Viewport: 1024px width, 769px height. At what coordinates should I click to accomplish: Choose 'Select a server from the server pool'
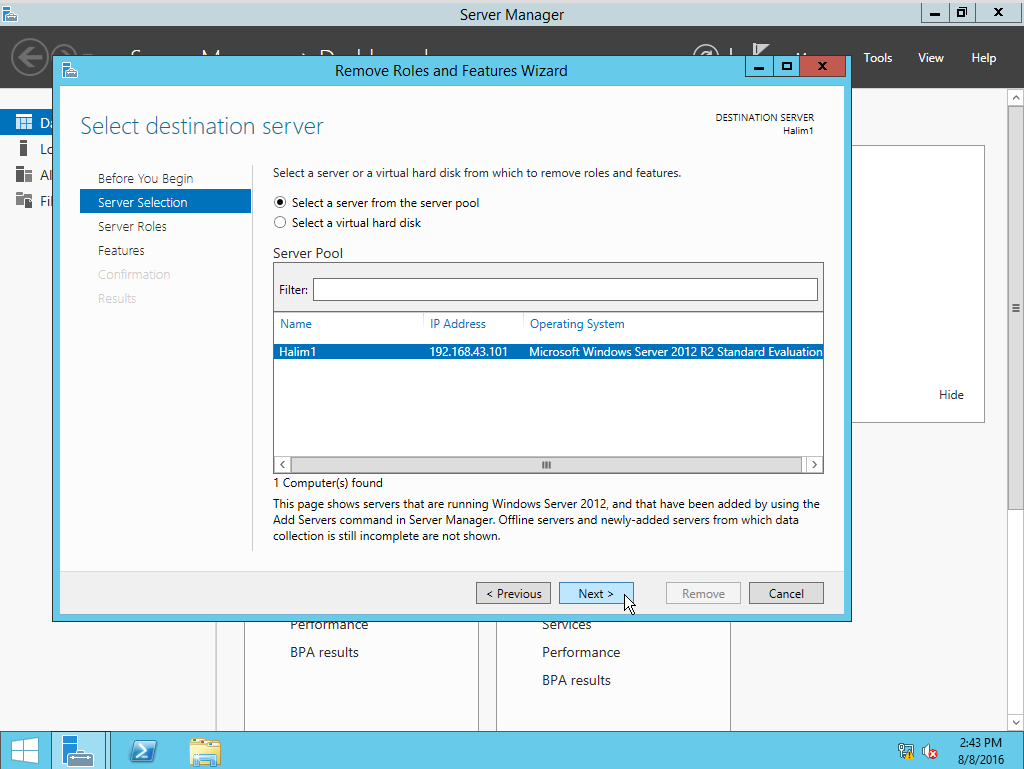pos(281,202)
